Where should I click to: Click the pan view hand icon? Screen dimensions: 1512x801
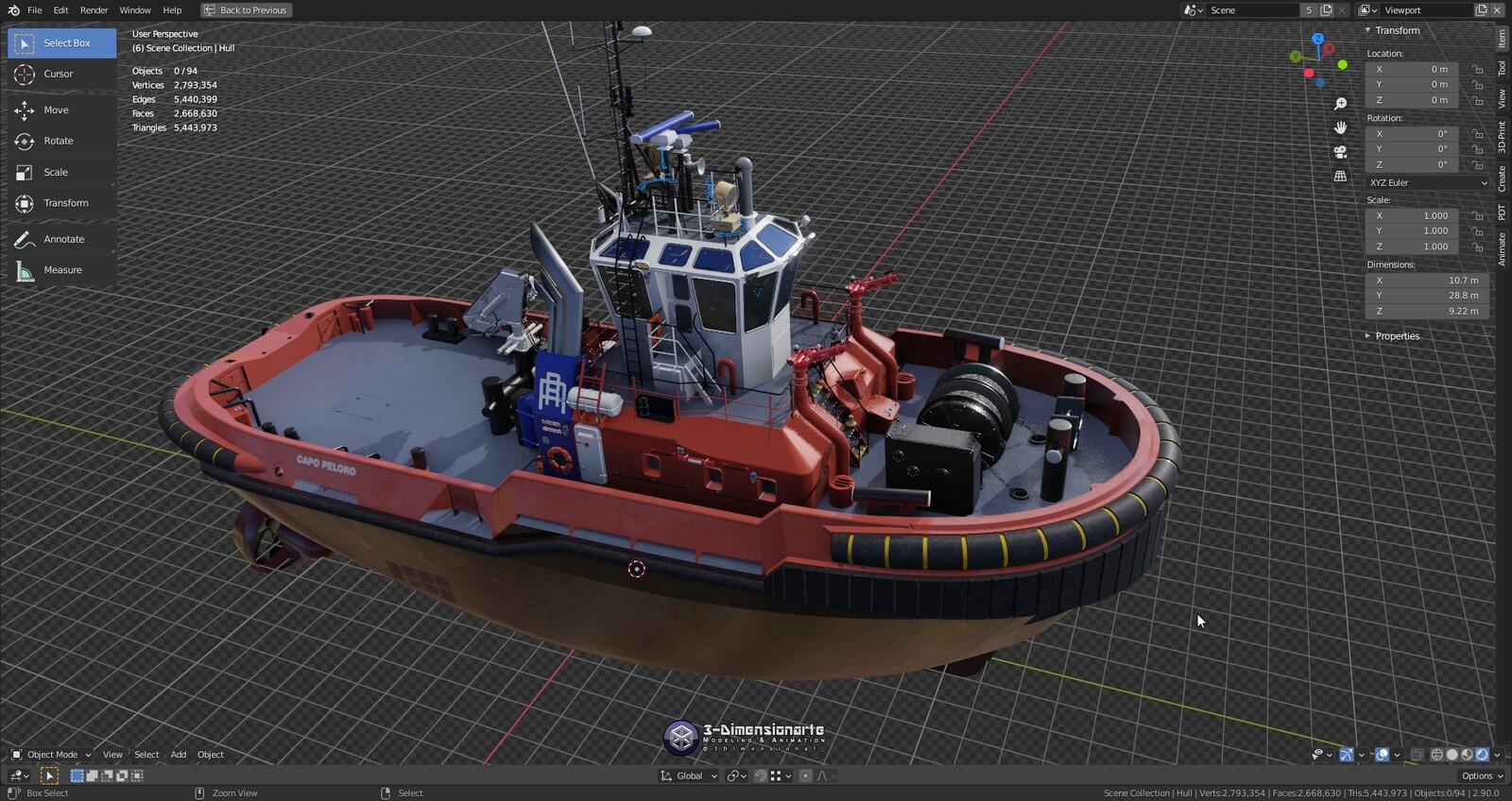(1340, 128)
